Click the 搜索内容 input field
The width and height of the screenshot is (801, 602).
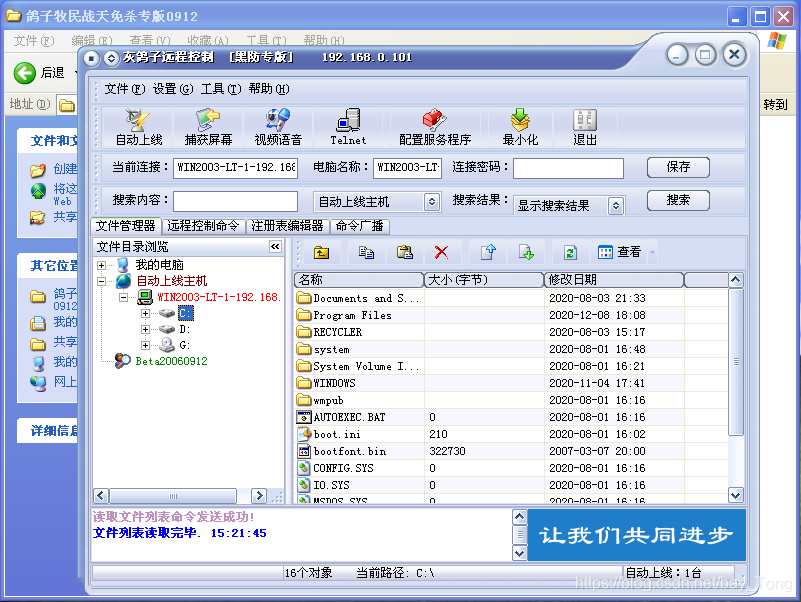[235, 201]
